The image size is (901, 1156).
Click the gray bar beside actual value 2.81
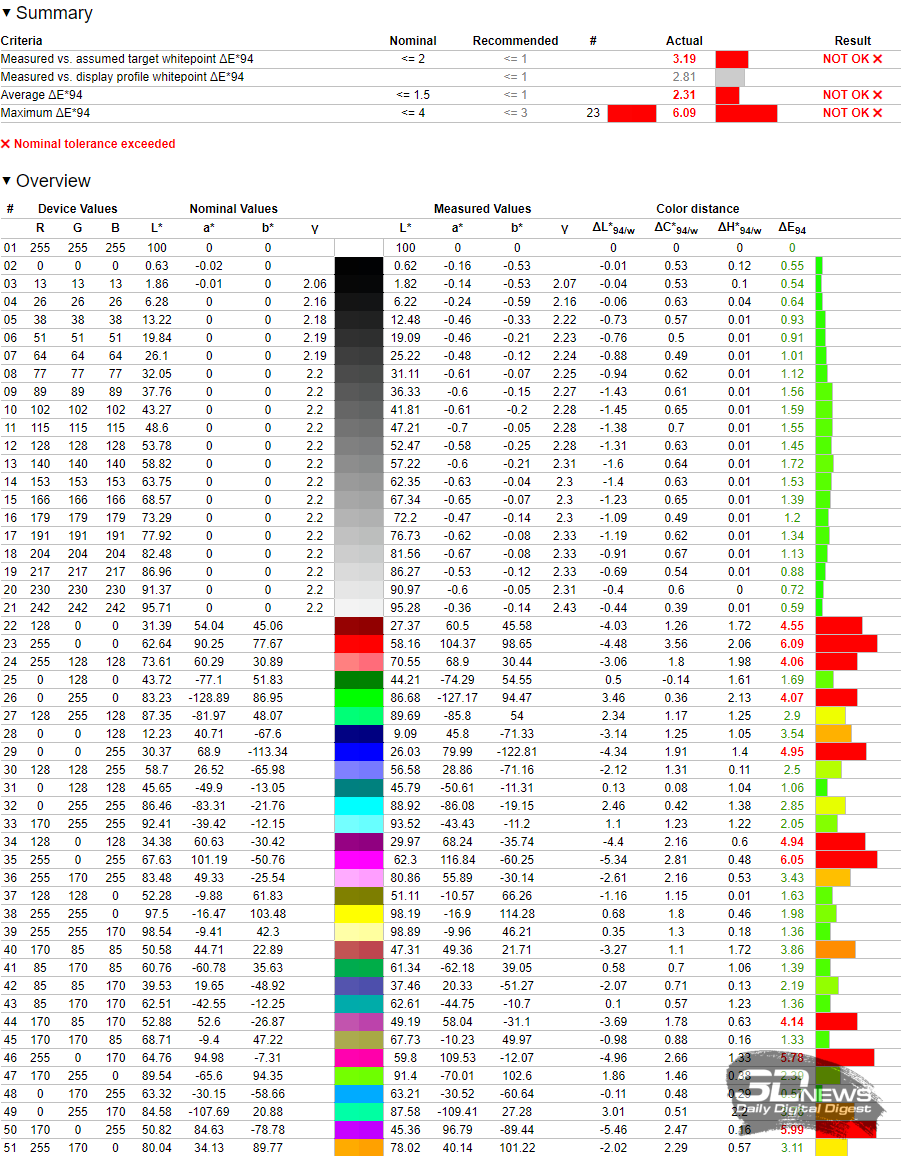click(730, 77)
